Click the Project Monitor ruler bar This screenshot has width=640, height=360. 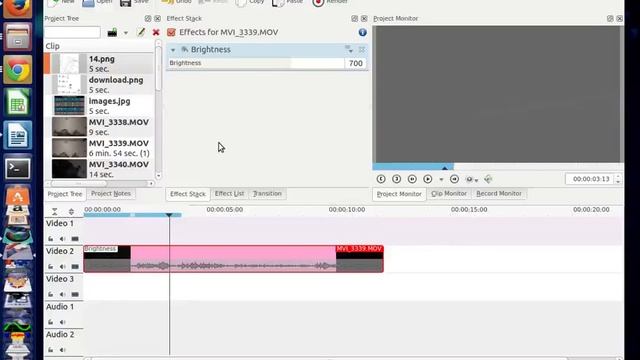(498, 167)
